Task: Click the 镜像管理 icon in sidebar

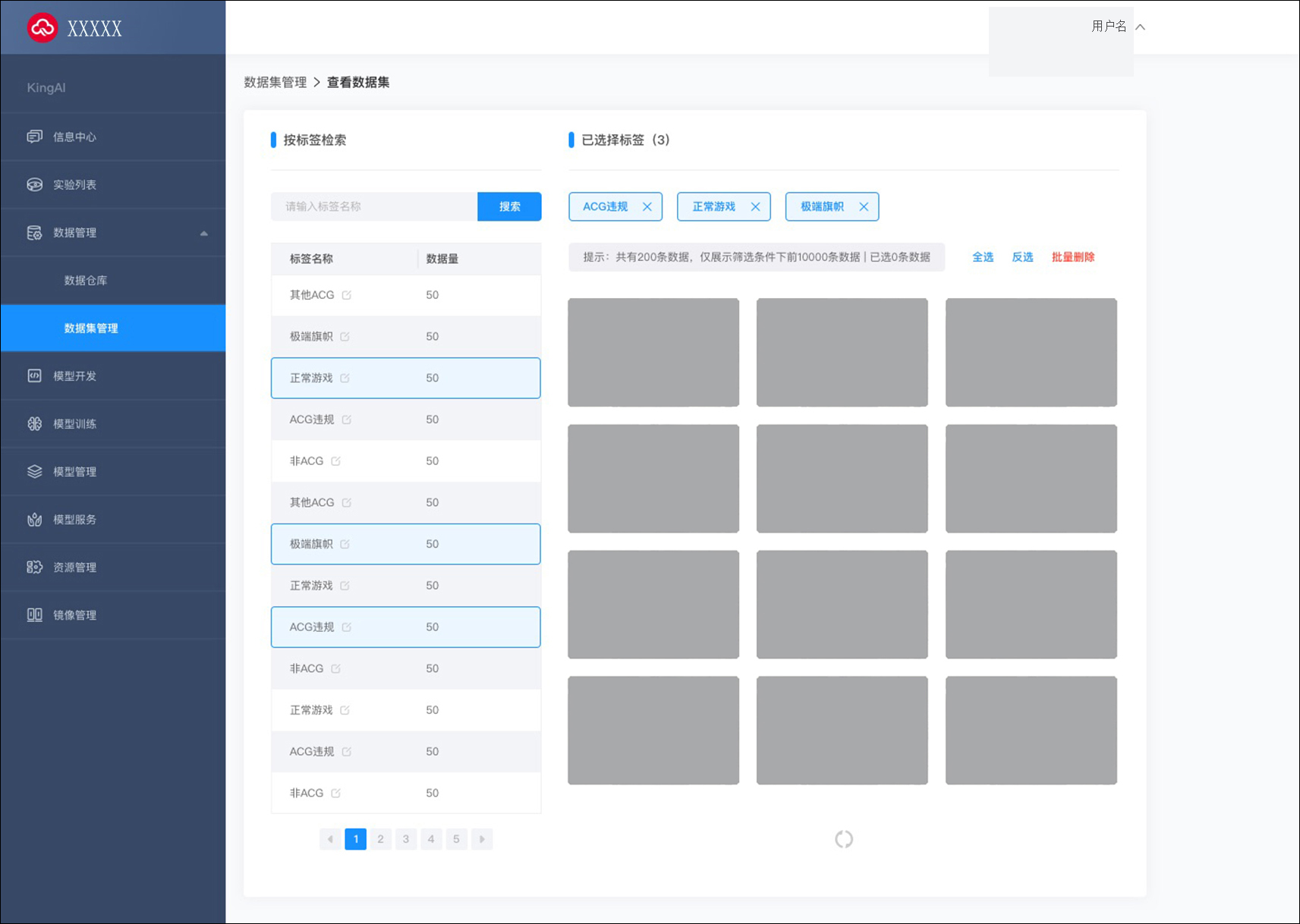Action: click(35, 614)
